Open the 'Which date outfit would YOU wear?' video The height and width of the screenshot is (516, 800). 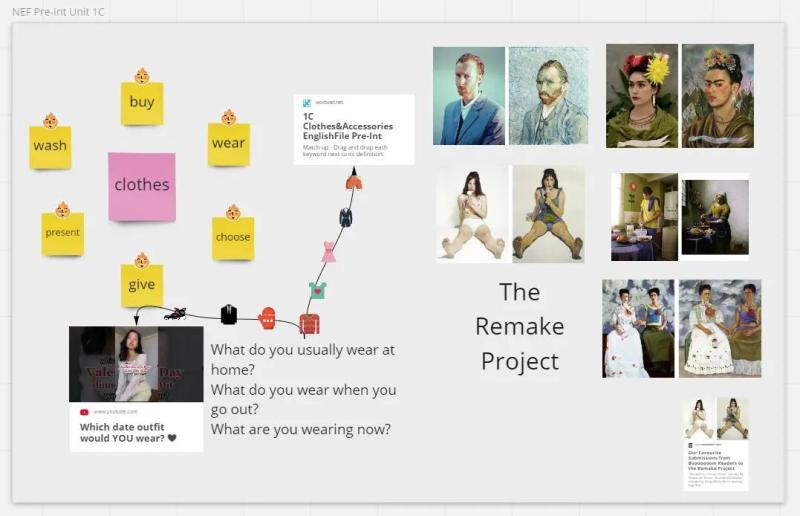(136, 389)
